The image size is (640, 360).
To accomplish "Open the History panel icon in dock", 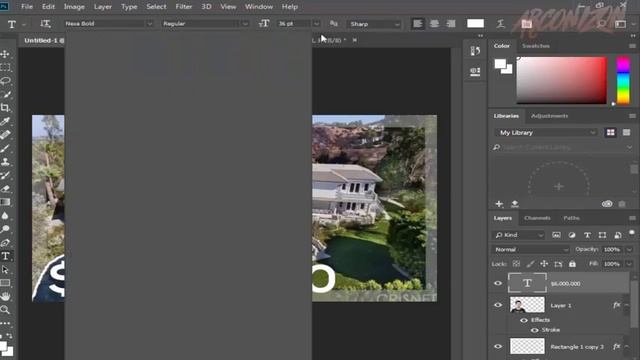I will coord(475,51).
